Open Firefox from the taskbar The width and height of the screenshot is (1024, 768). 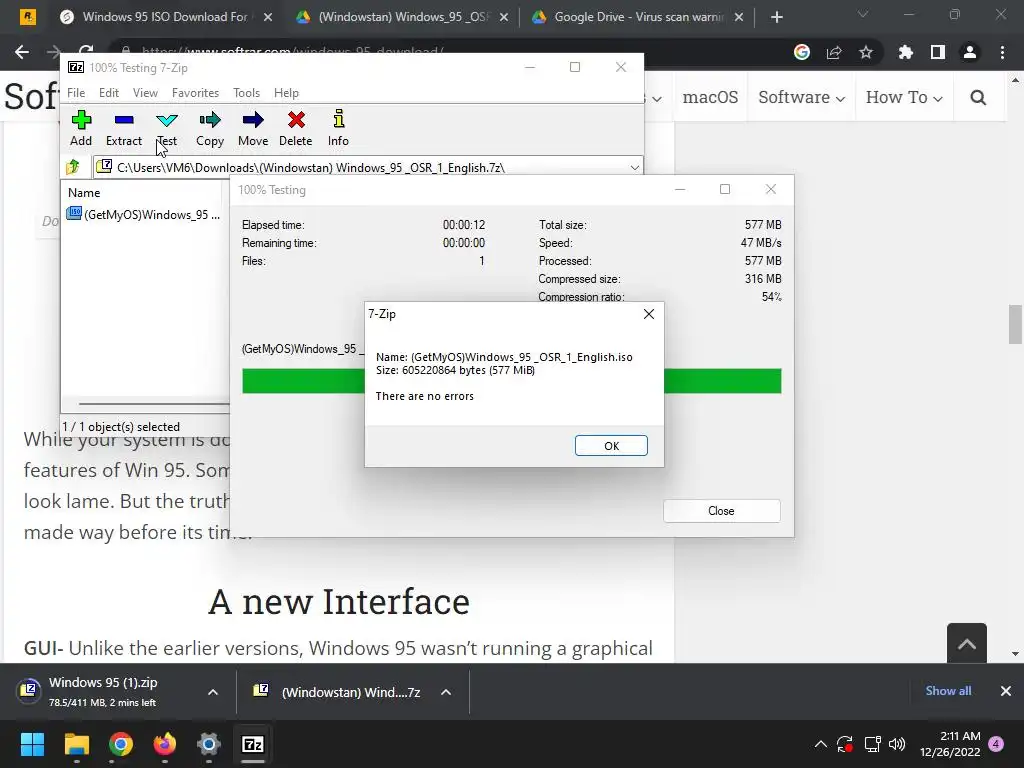165,744
